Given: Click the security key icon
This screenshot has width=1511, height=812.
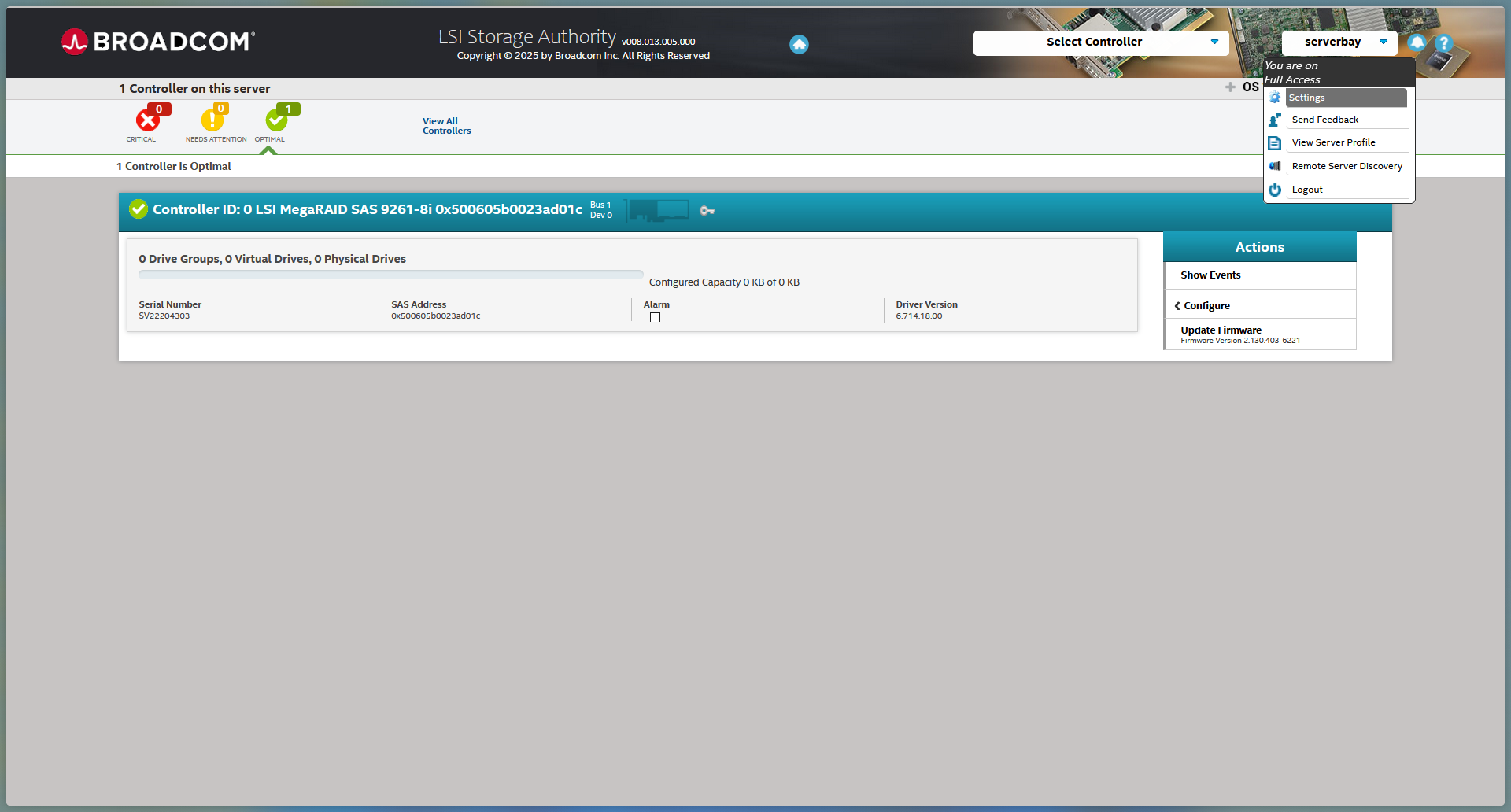Looking at the screenshot, I should 707,211.
